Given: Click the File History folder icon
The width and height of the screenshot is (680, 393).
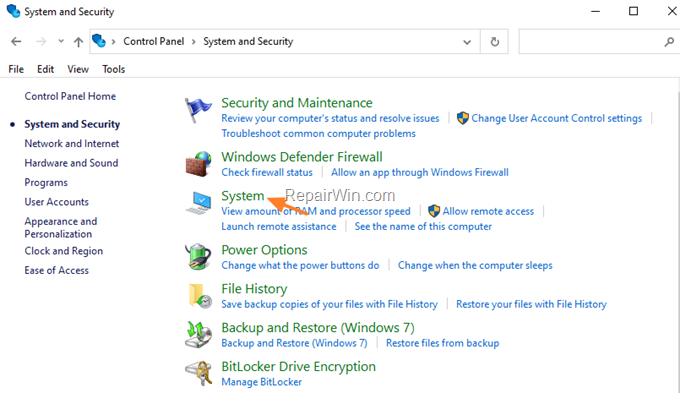Looking at the screenshot, I should 200,296.
